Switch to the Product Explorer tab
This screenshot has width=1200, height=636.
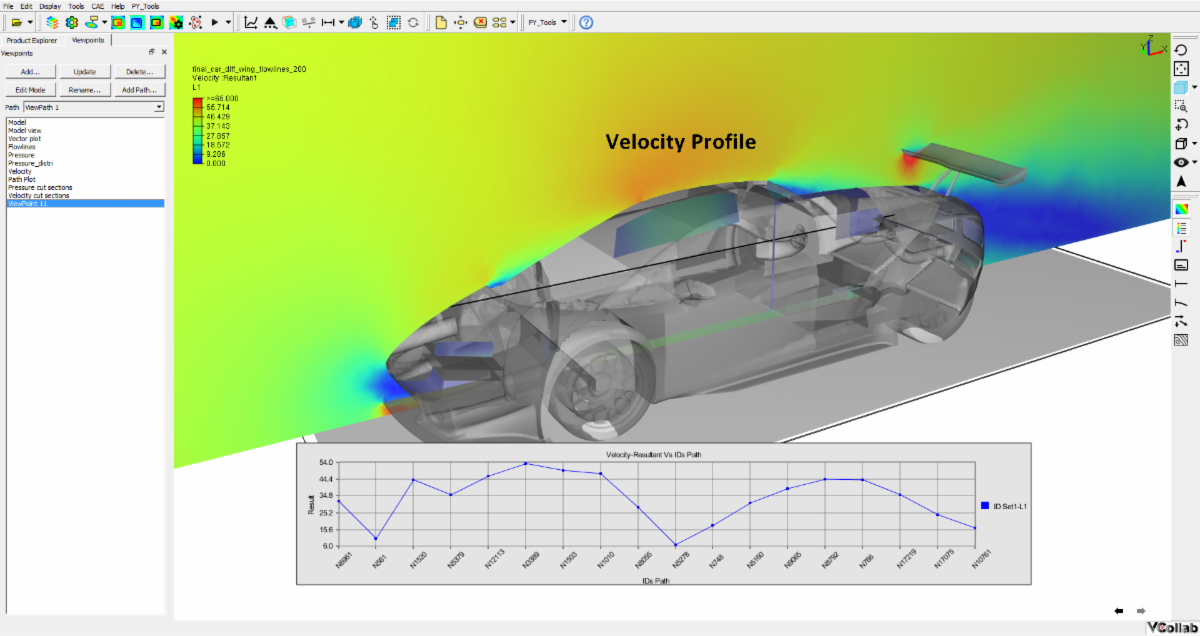click(x=32, y=40)
